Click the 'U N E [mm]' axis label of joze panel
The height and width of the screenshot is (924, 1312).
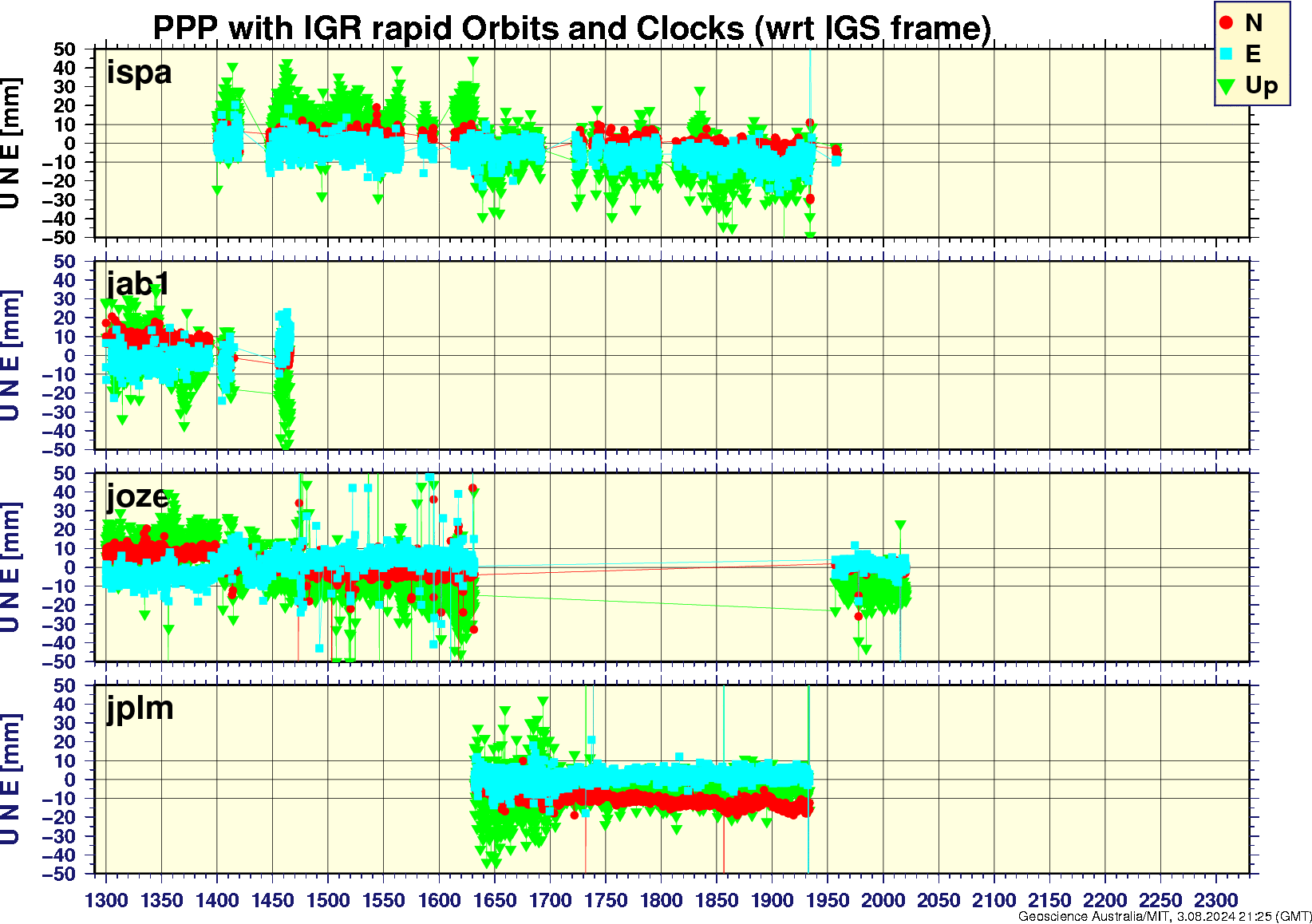click(10, 567)
